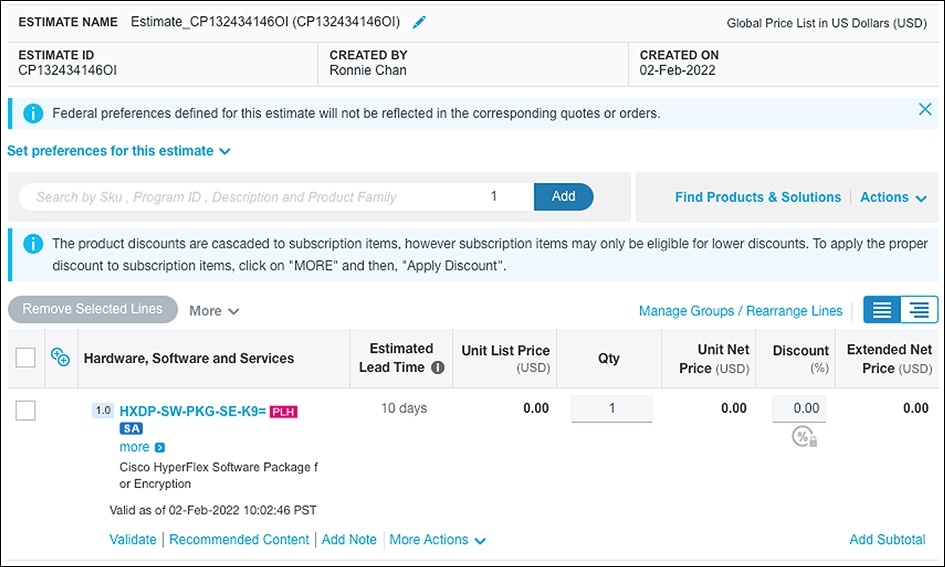The width and height of the screenshot is (945, 567).
Task: Click the pencil icon to edit estimate name
Action: tap(419, 22)
